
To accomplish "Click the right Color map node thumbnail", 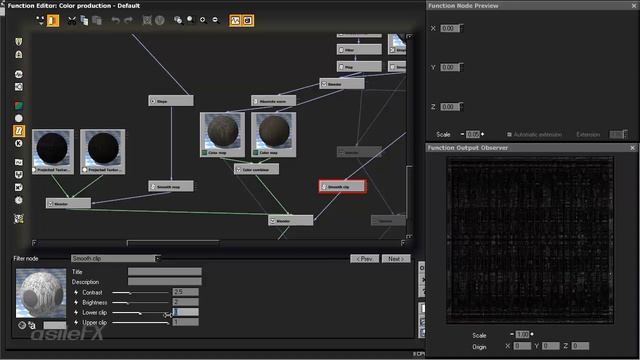I will coord(274,135).
